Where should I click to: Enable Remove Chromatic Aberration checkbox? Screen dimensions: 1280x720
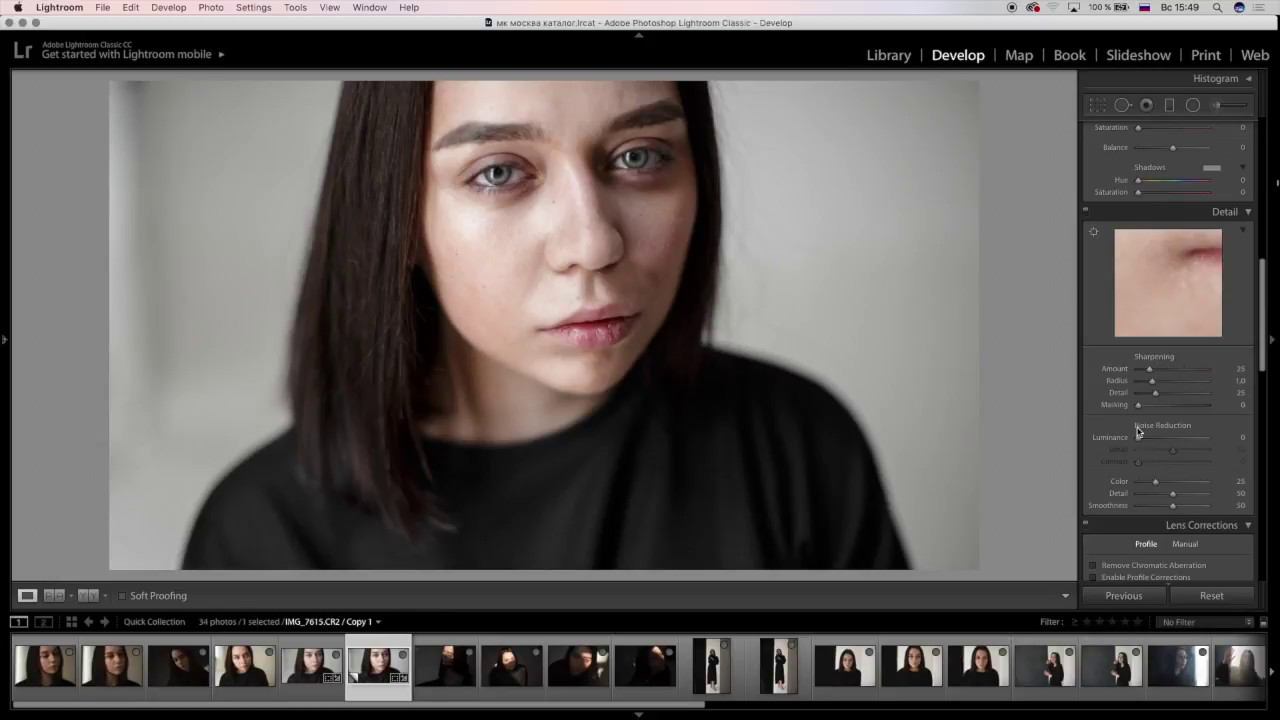tap(1093, 566)
